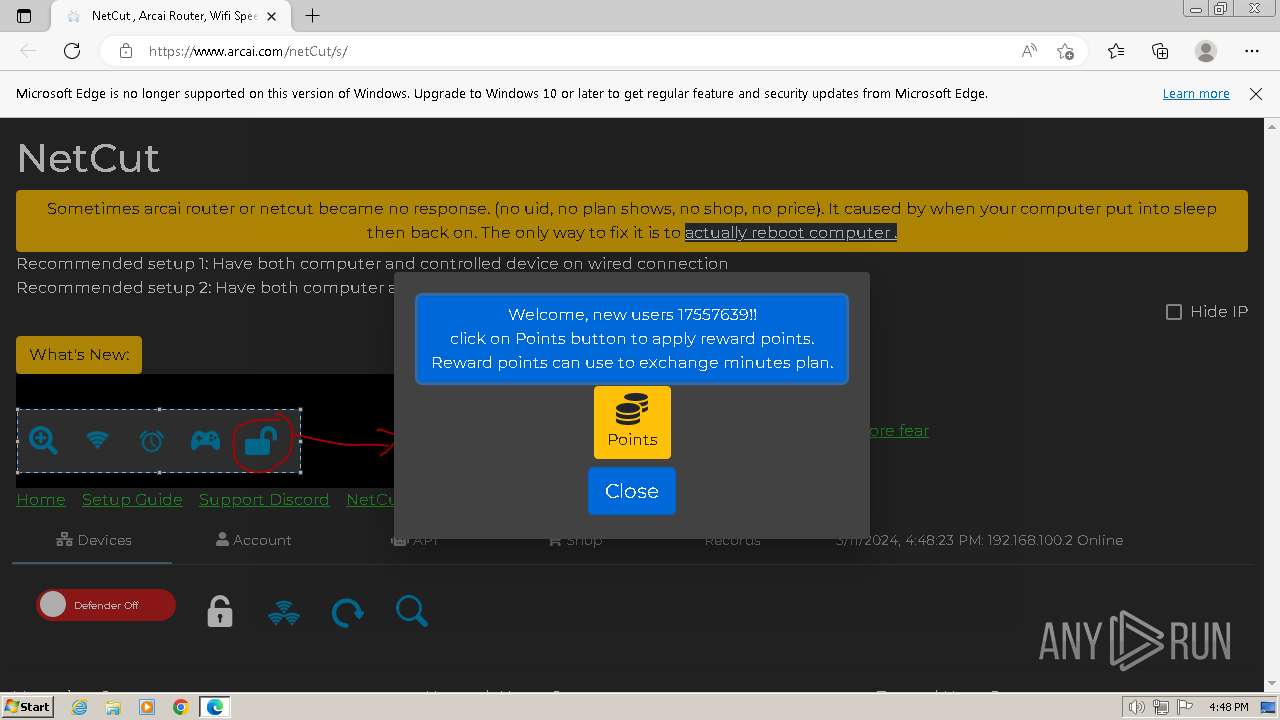Click the Edge taskbar icon
The image size is (1280, 720).
coord(215,707)
